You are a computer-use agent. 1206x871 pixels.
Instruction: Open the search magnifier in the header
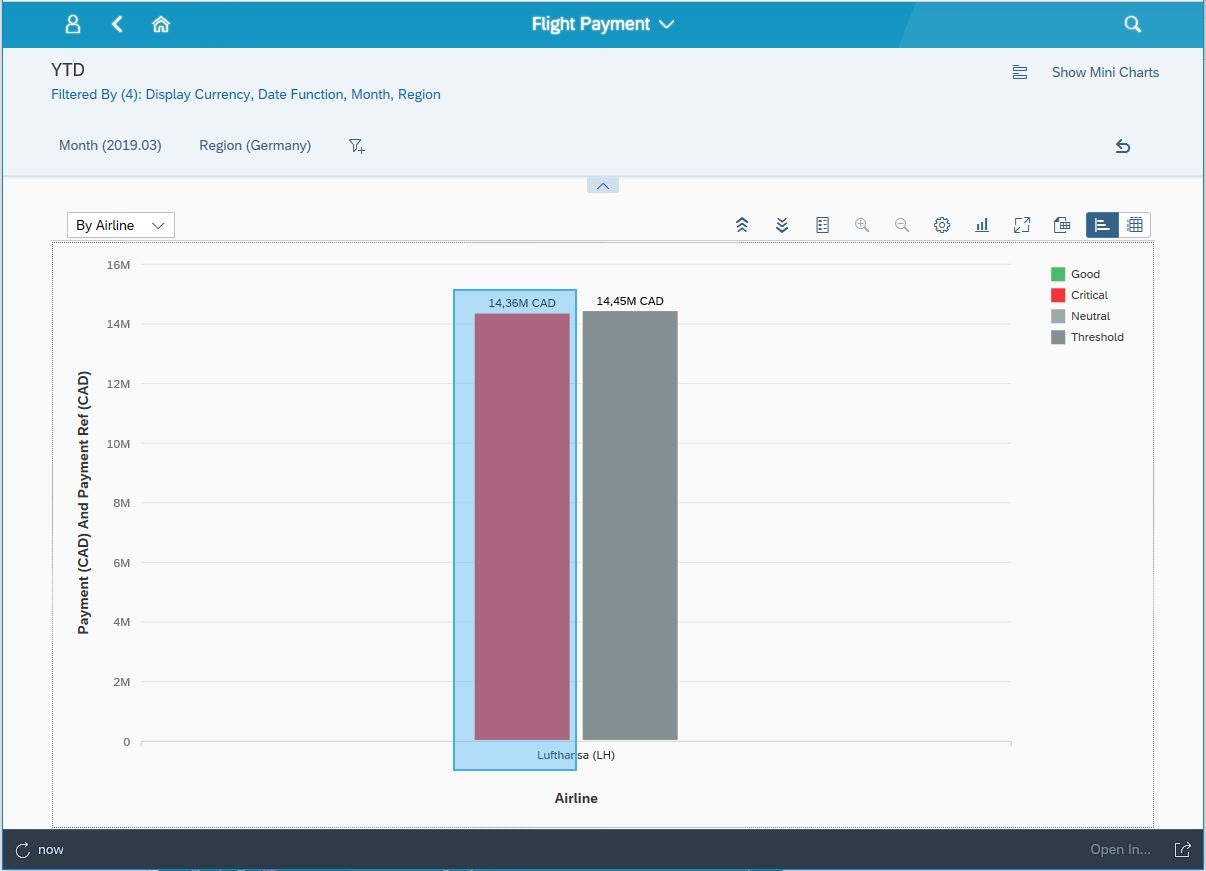click(1132, 22)
